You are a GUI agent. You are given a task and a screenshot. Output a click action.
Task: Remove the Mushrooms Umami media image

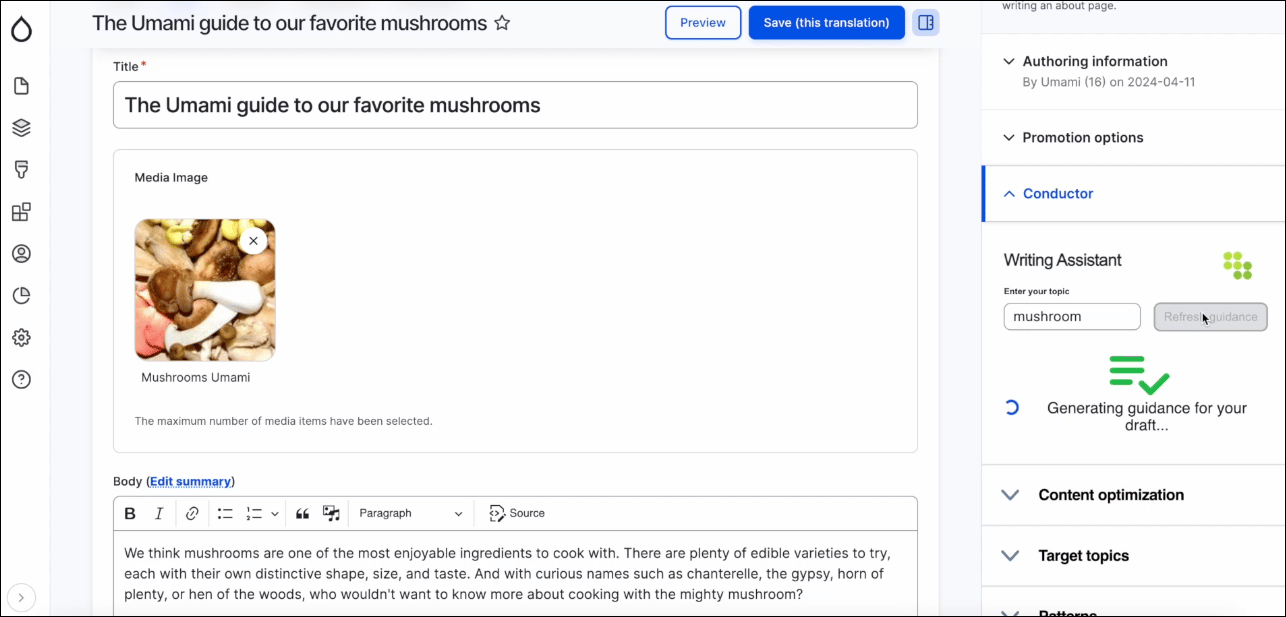coord(253,241)
